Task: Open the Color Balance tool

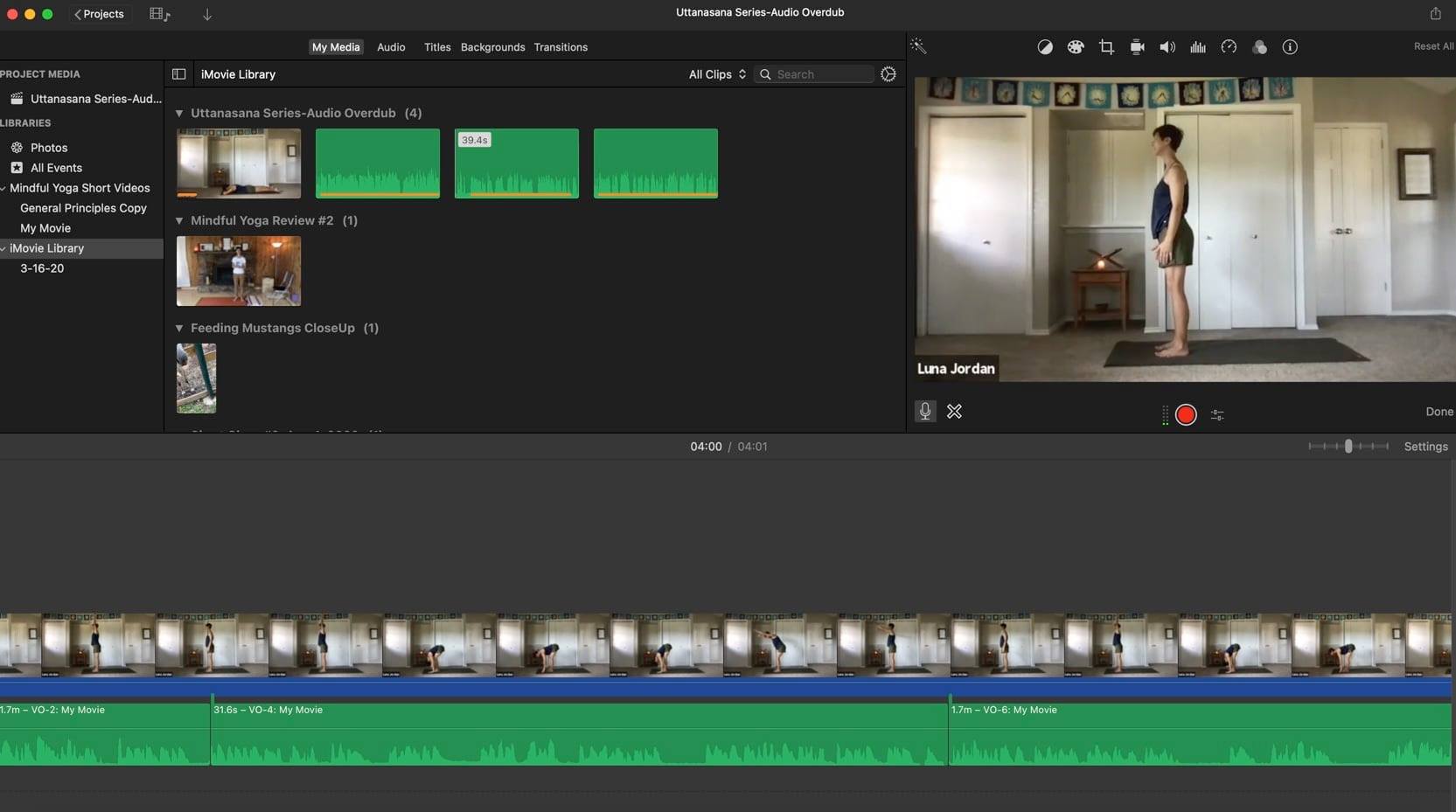Action: click(1045, 47)
